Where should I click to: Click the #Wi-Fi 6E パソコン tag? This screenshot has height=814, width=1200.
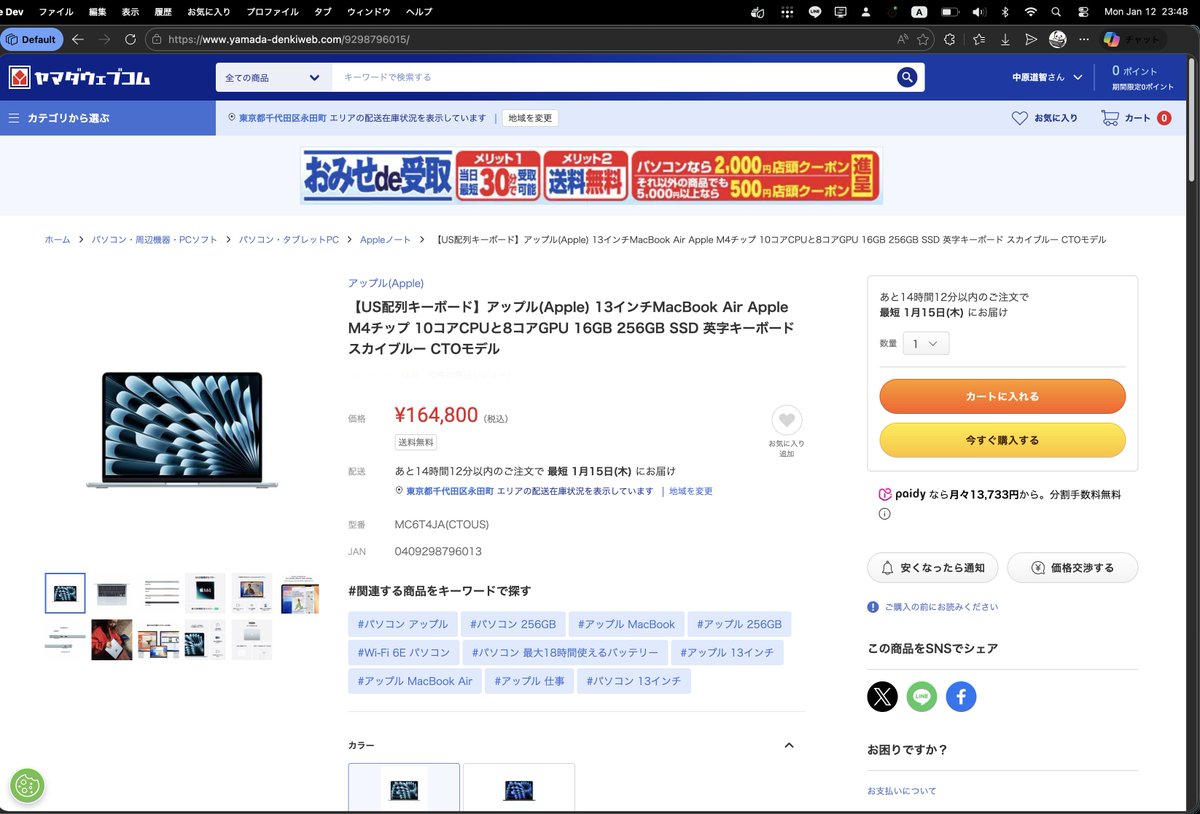pyautogui.click(x=404, y=653)
